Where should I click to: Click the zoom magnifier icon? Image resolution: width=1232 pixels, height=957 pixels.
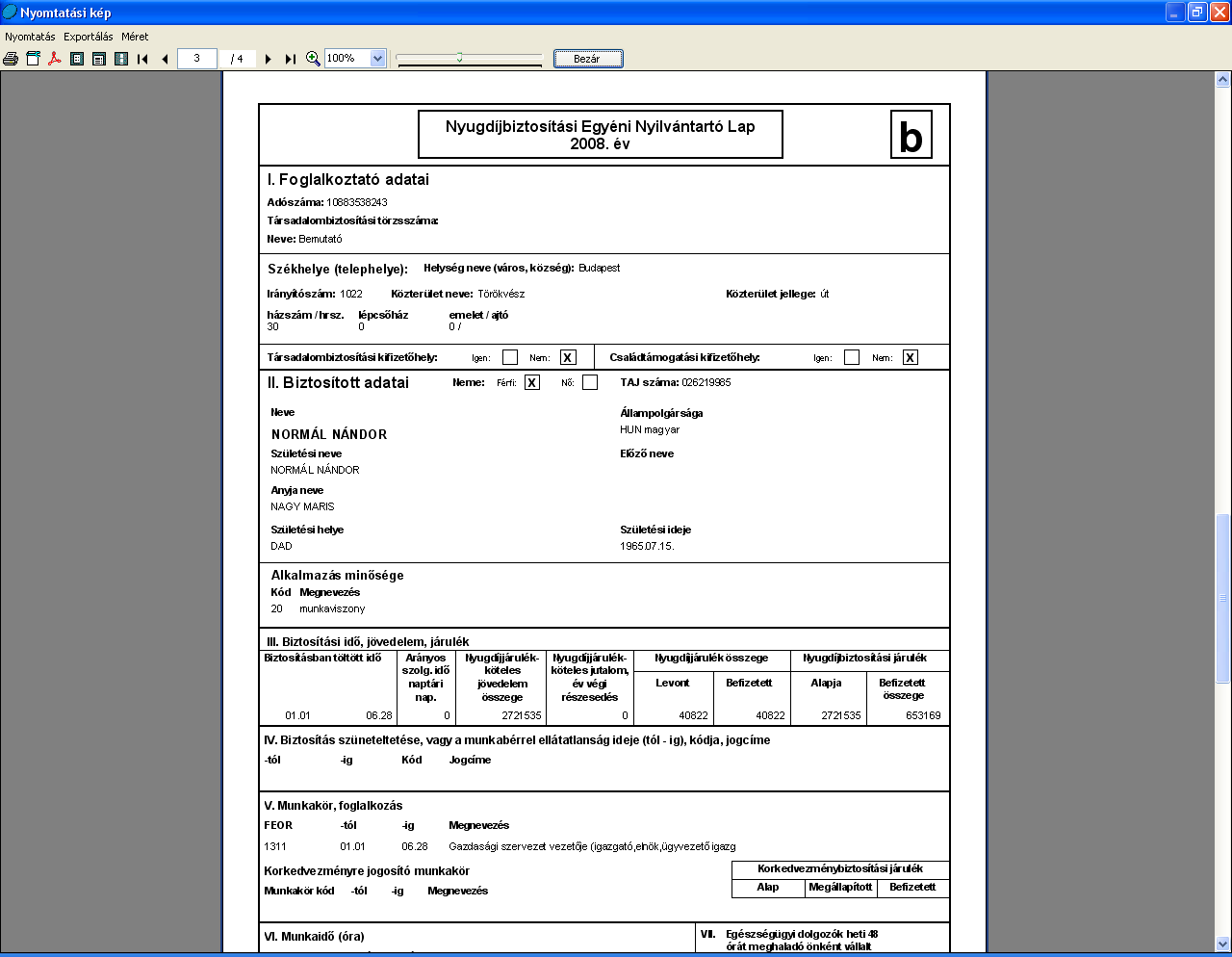click(x=313, y=59)
